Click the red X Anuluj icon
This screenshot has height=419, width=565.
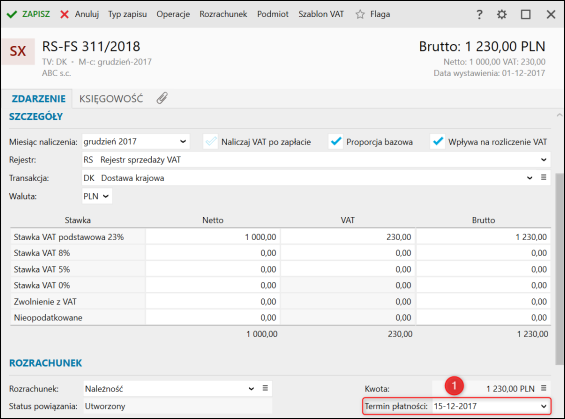click(64, 14)
